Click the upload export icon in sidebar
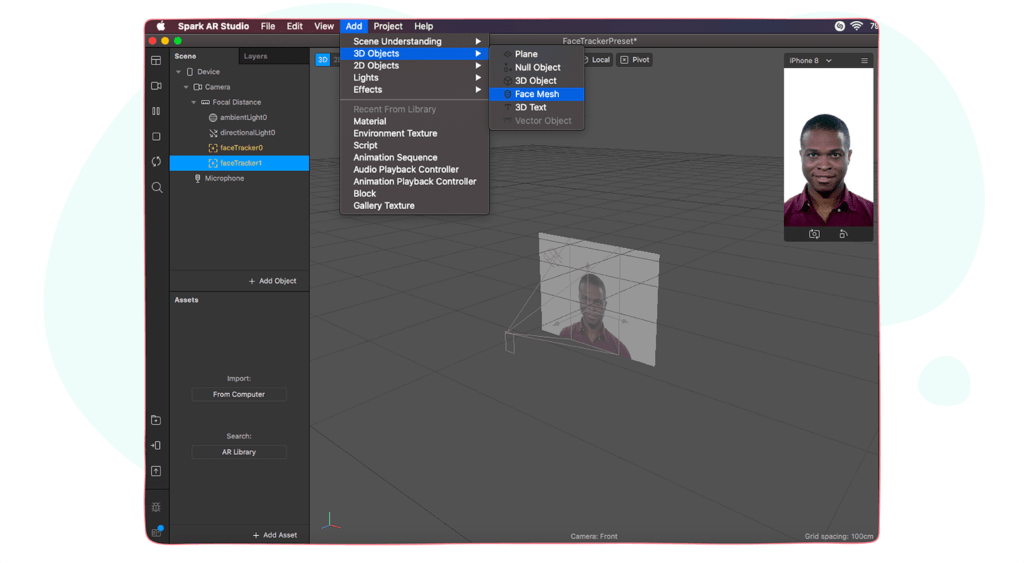This screenshot has width=1024, height=563. (156, 471)
